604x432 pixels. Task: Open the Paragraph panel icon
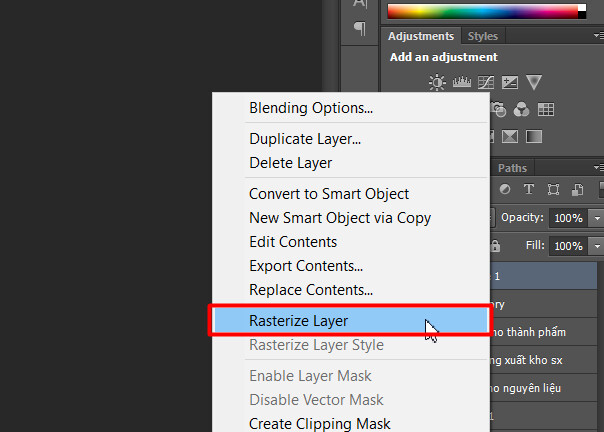(x=360, y=28)
